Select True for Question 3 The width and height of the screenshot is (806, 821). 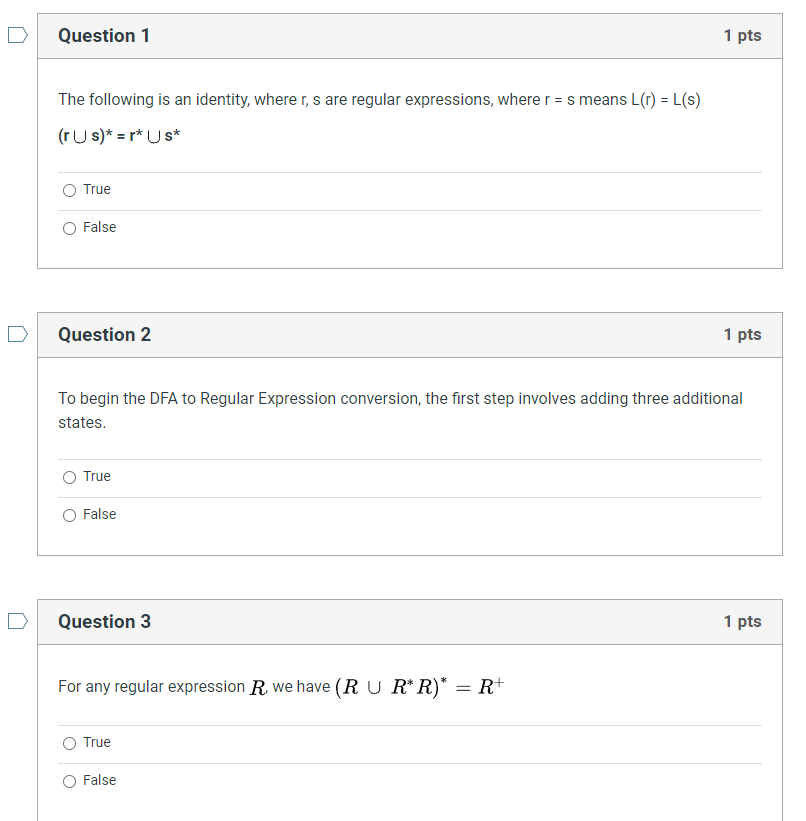tap(69, 742)
